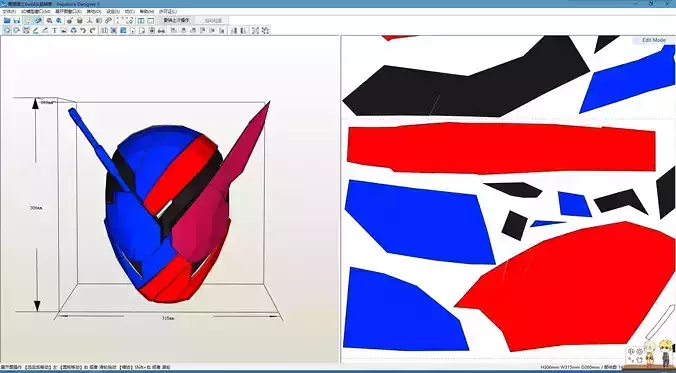
Task: Open the 帮助(H) help menu
Action: pyautogui.click(x=147, y=12)
